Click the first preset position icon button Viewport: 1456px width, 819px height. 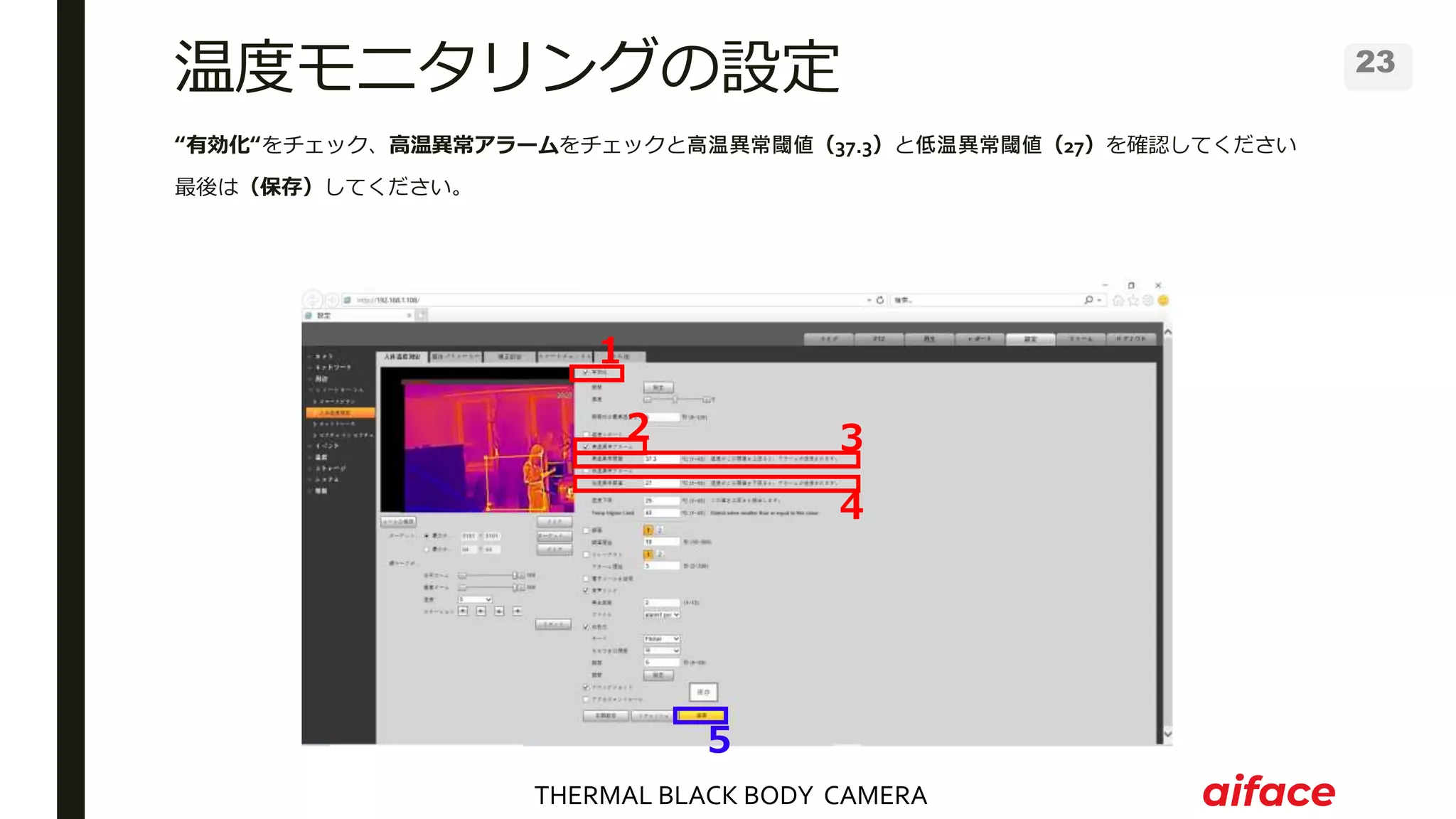click(463, 611)
